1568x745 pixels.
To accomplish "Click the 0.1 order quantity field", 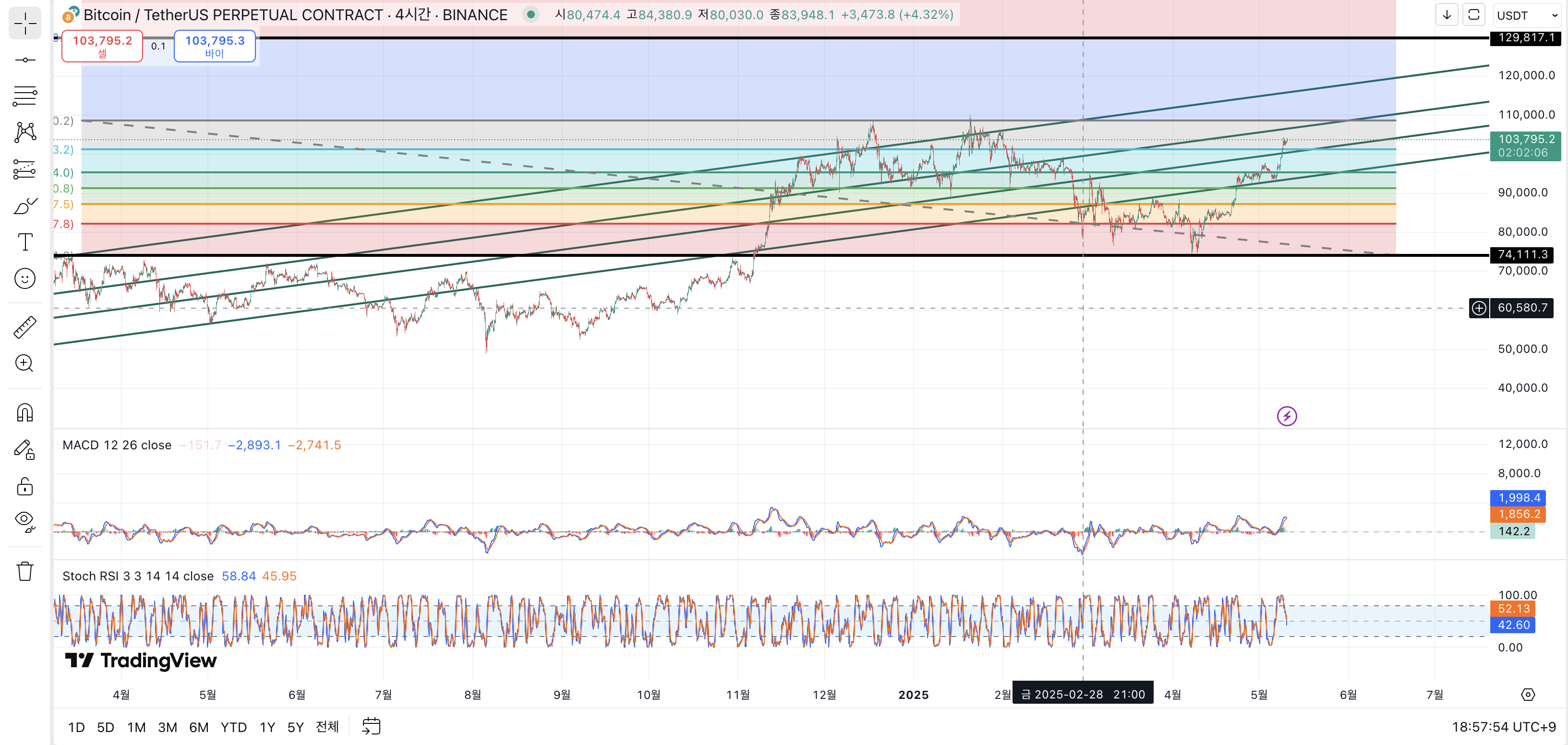I will tap(158, 46).
